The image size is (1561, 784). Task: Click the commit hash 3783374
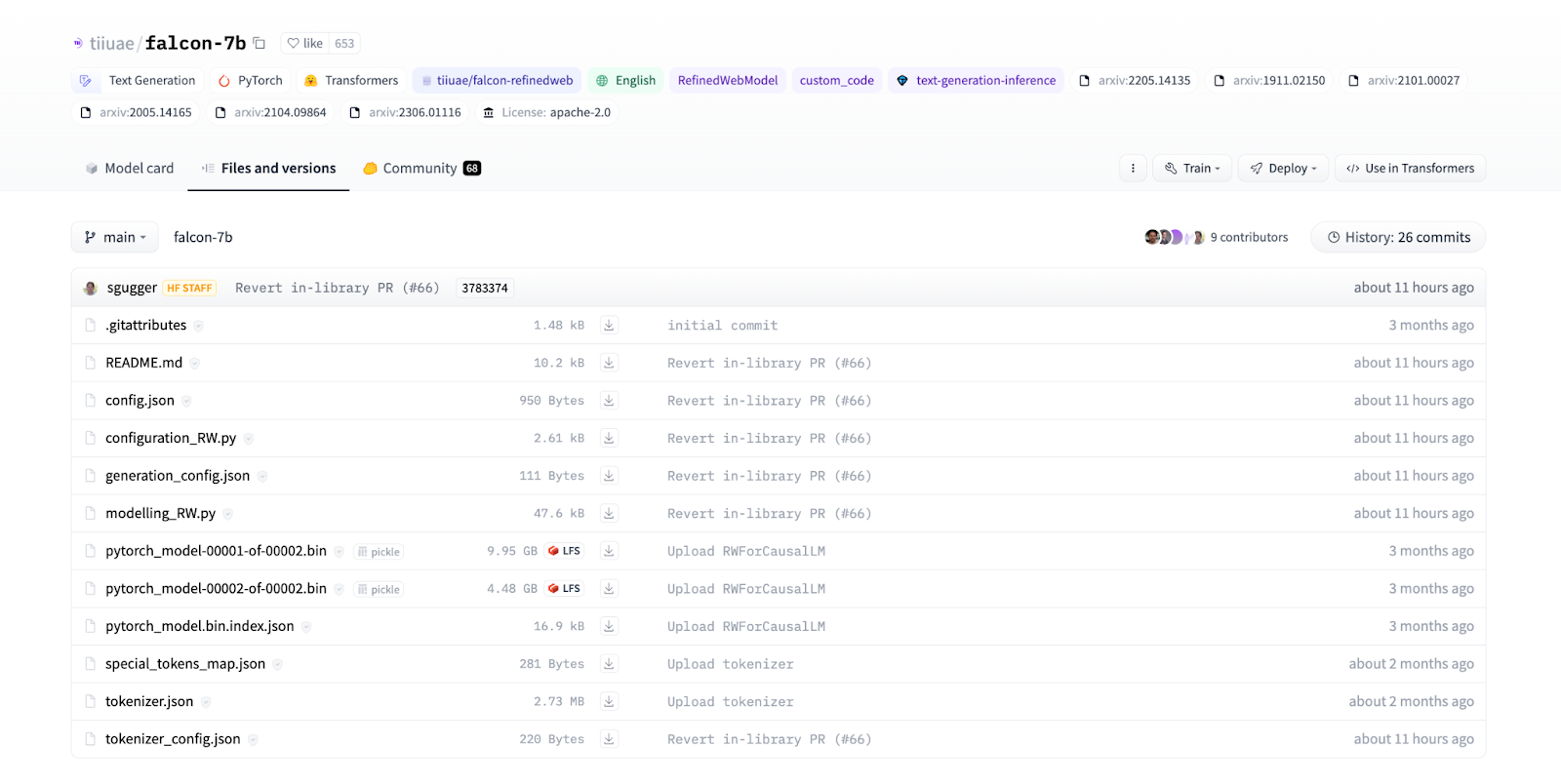tap(485, 289)
